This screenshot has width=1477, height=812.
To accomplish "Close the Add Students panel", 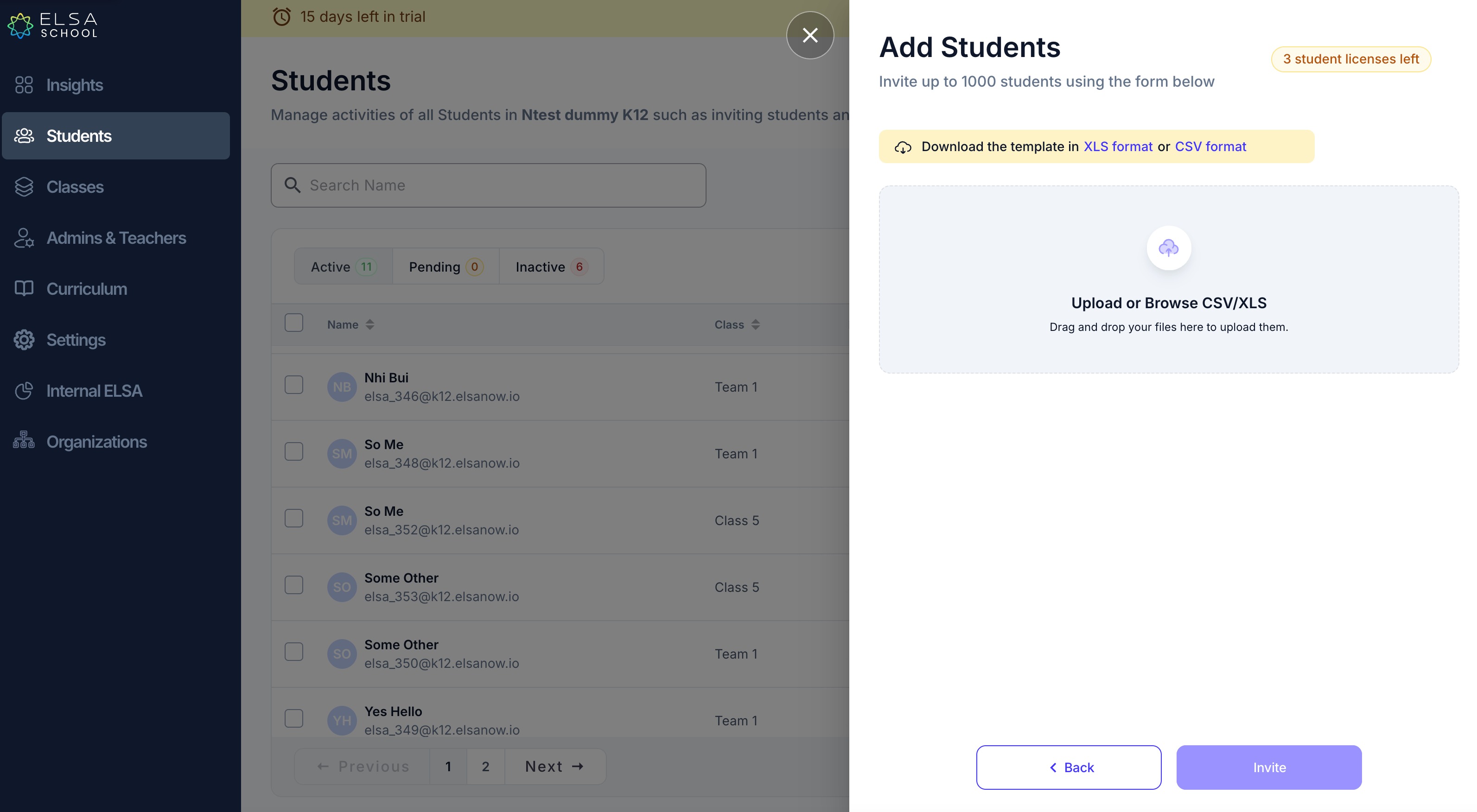I will (x=809, y=36).
